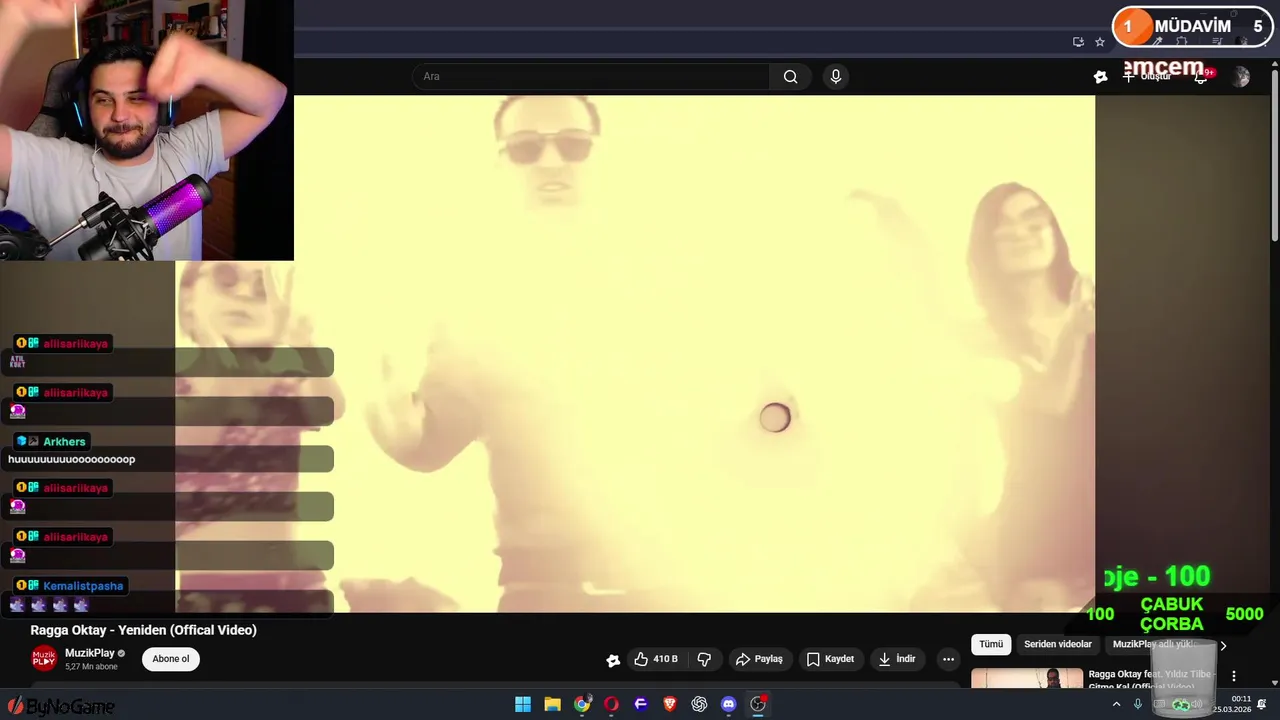Click the '5,27 Mn abone' subscriber count
The height and width of the screenshot is (720, 1280).
(91, 667)
